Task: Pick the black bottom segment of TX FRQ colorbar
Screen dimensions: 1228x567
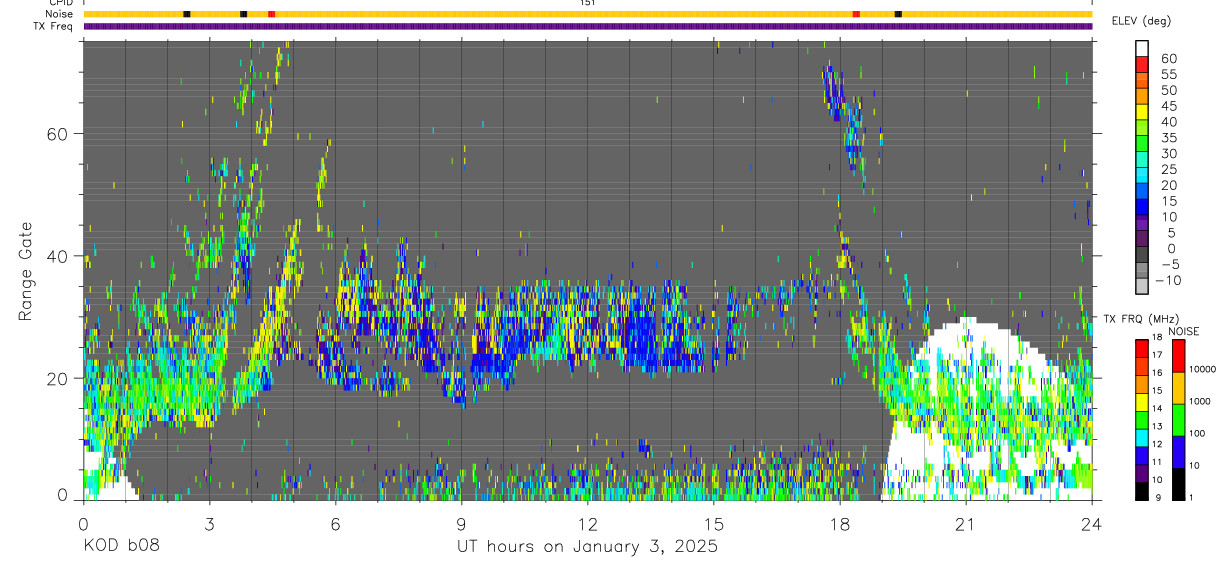Action: (x=1142, y=491)
